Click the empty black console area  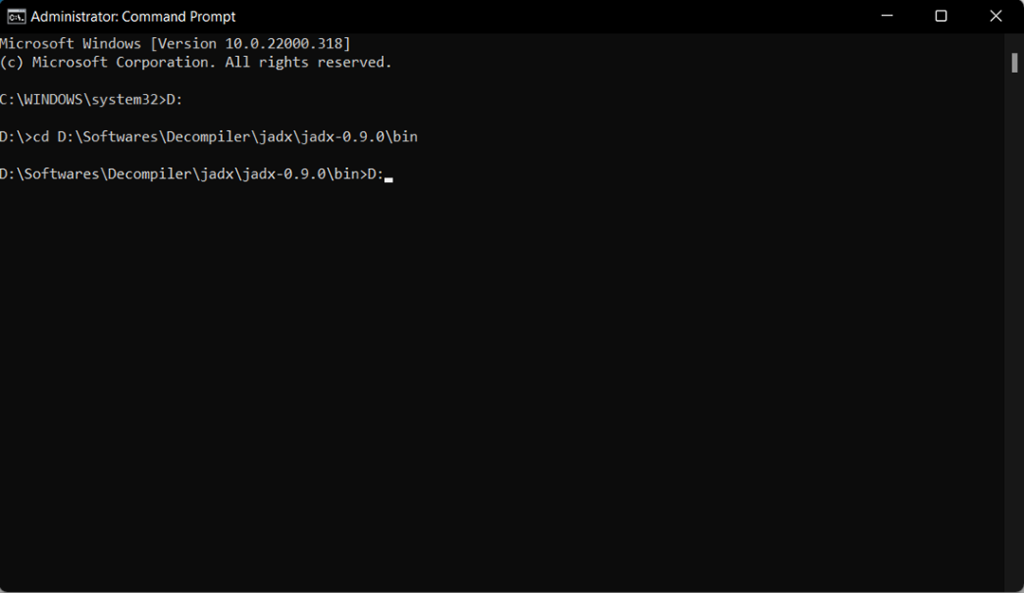(x=502, y=385)
